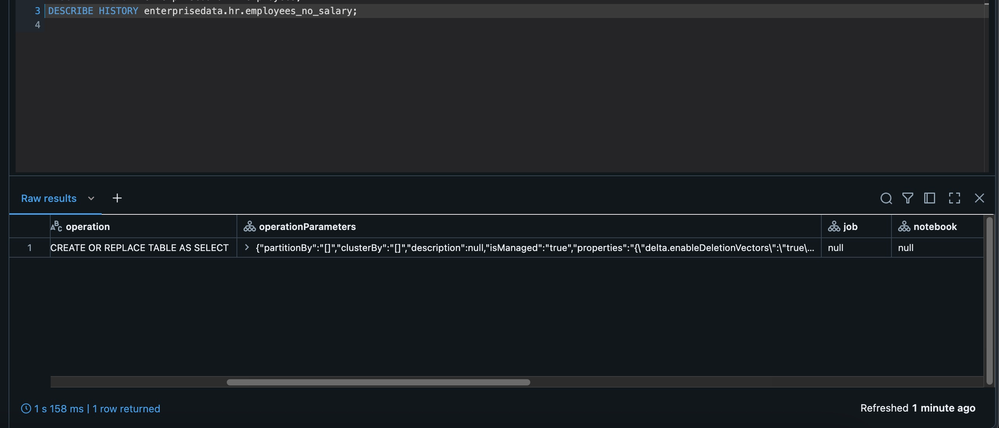This screenshot has width=999, height=428.
Task: Expand results to full screen
Action: point(954,198)
